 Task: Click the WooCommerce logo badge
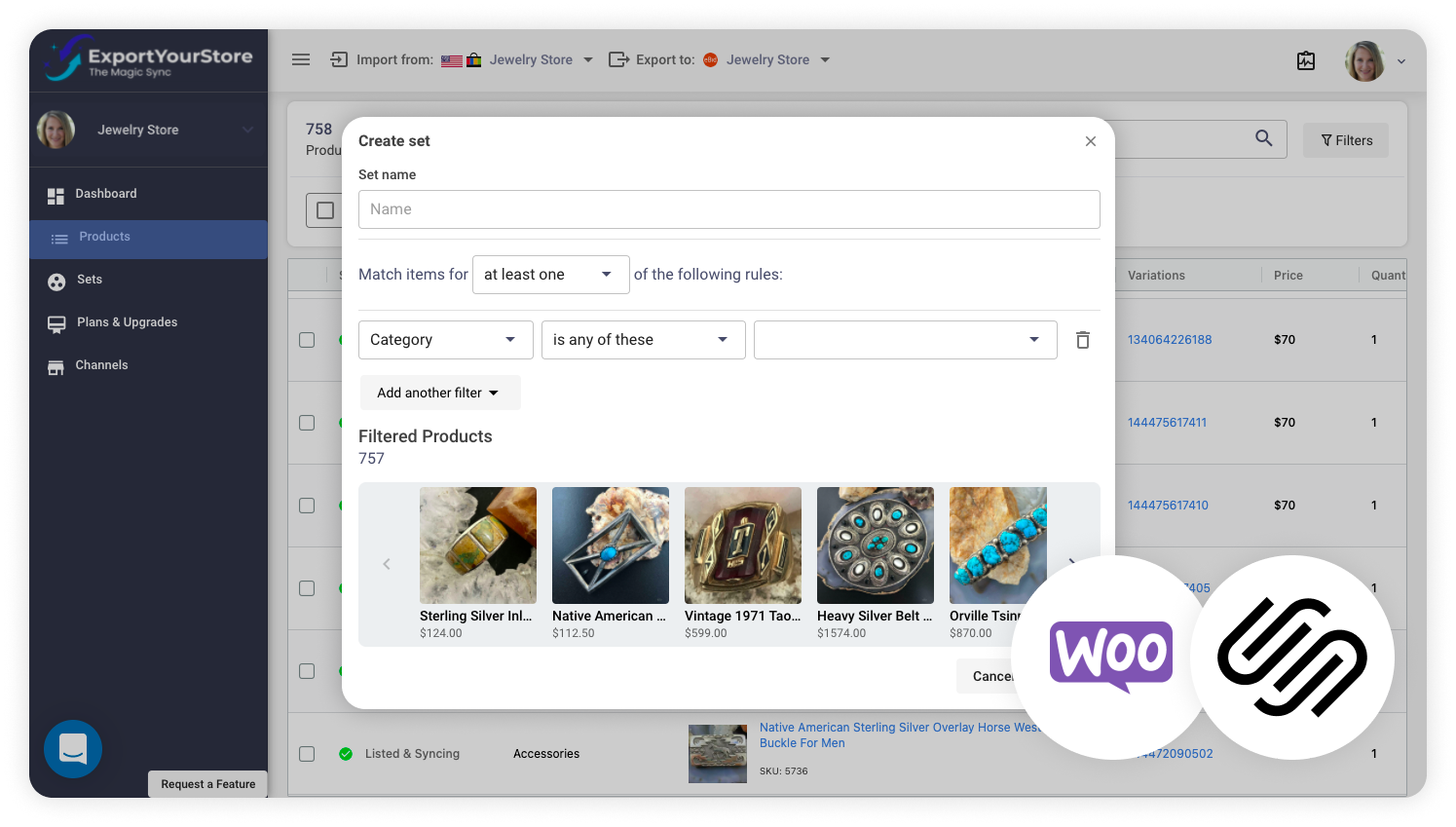pyautogui.click(x=1111, y=656)
